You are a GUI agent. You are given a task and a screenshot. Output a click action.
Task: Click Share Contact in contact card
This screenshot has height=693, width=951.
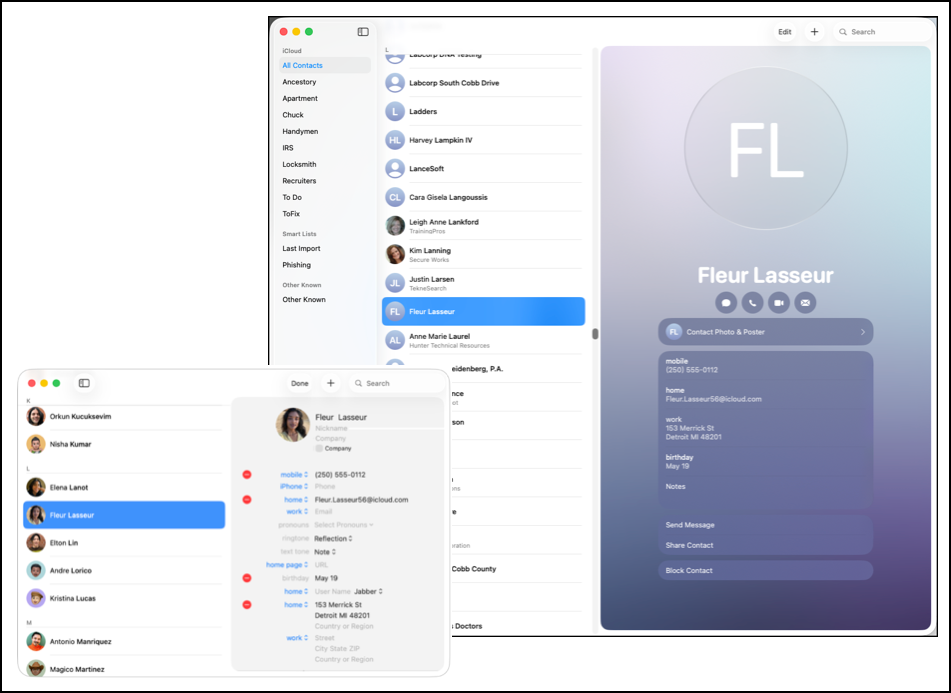690,545
